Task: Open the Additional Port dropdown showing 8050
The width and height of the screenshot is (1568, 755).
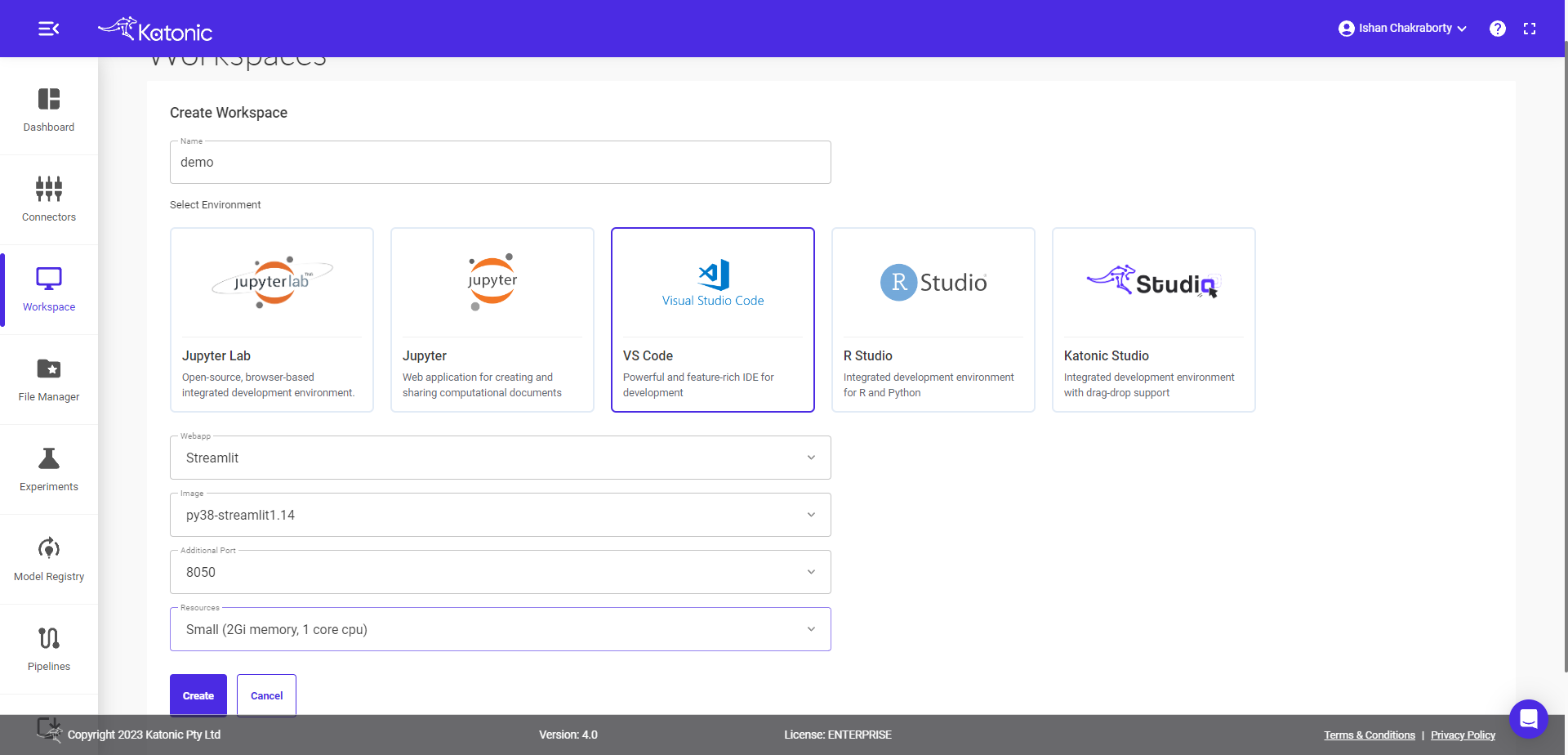Action: pos(501,572)
